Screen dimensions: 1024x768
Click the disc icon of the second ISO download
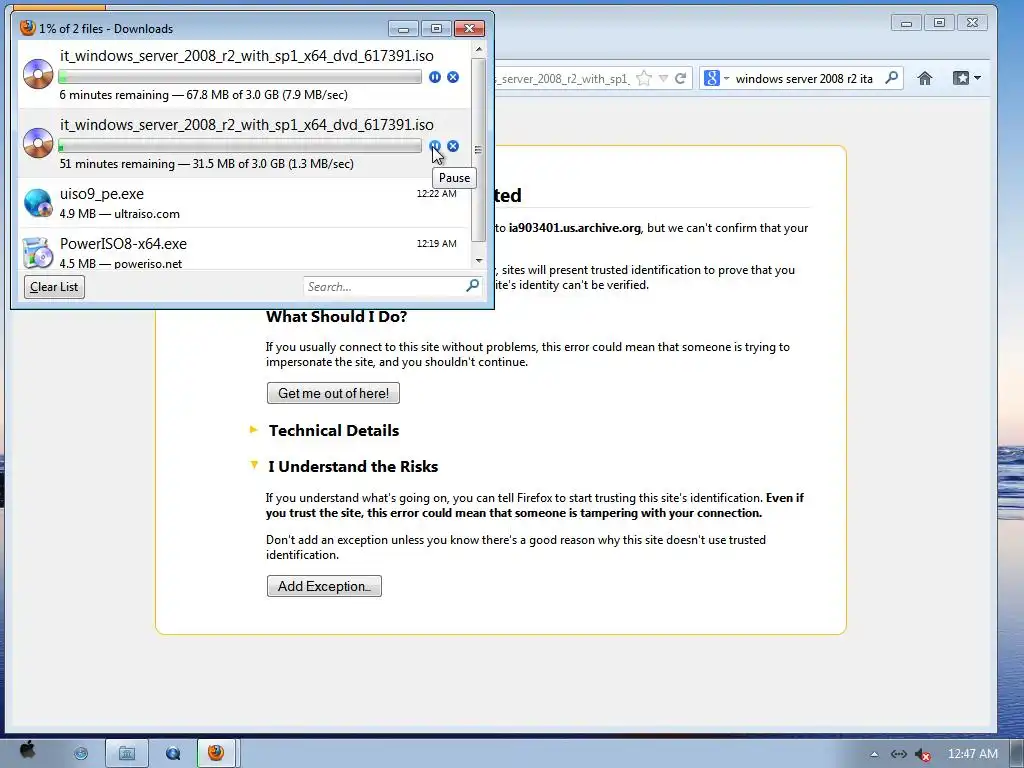tap(38, 143)
